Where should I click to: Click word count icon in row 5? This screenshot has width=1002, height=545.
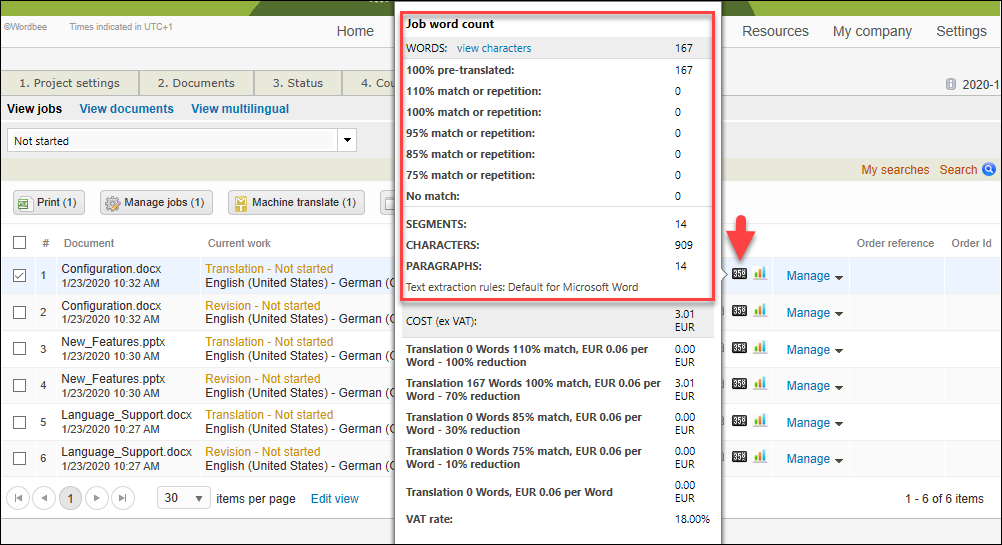coord(739,421)
